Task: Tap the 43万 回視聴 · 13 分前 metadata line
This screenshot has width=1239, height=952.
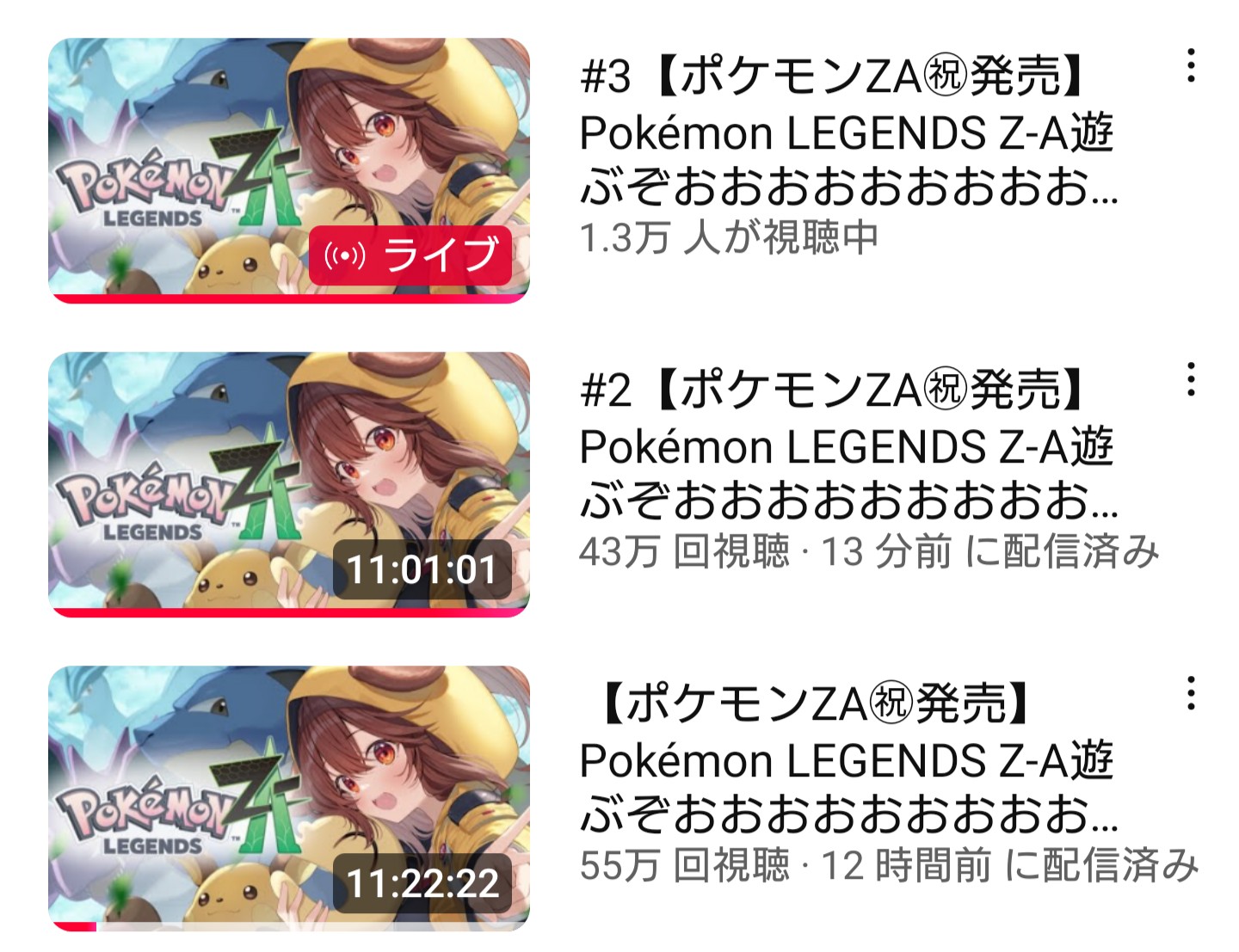Action: coord(869,551)
